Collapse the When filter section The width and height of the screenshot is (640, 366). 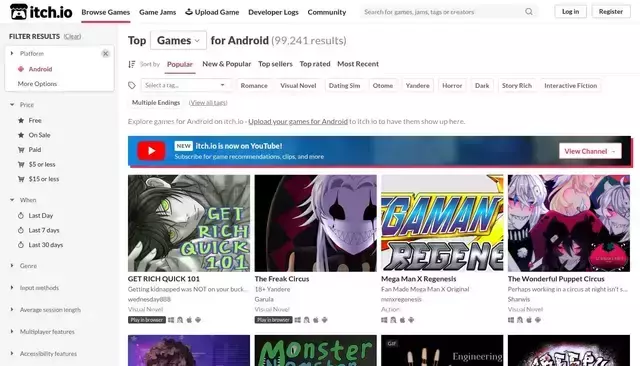[12, 200]
